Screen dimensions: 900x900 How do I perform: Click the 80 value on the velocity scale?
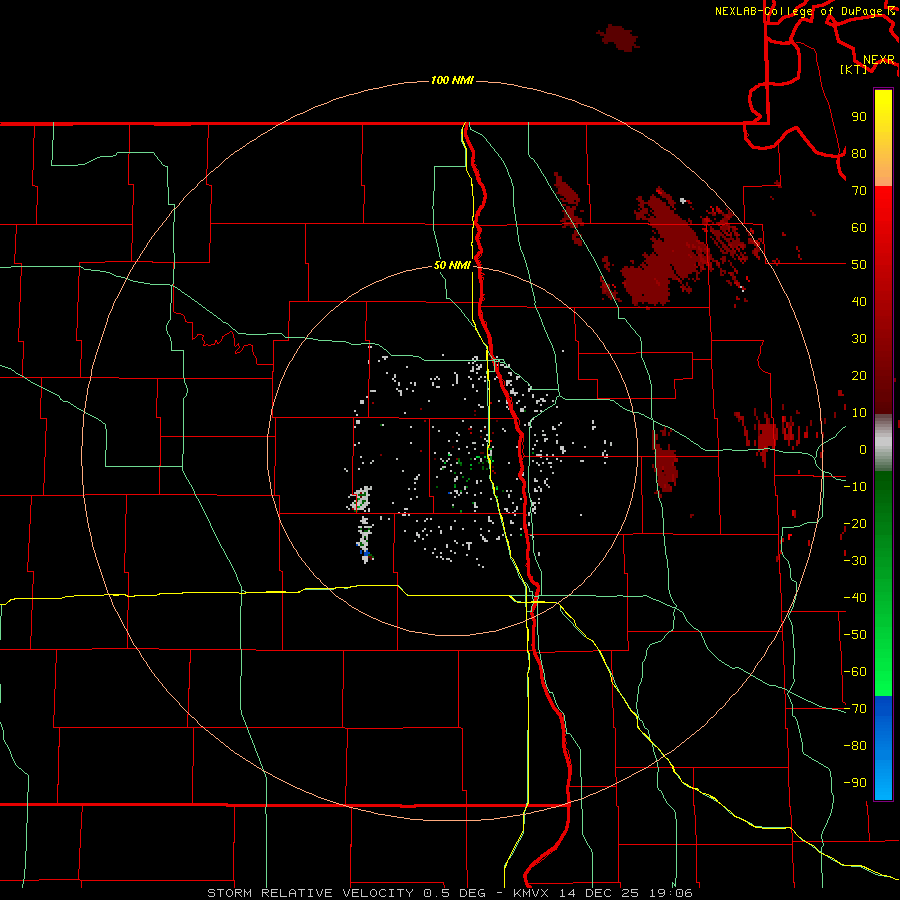pos(859,153)
